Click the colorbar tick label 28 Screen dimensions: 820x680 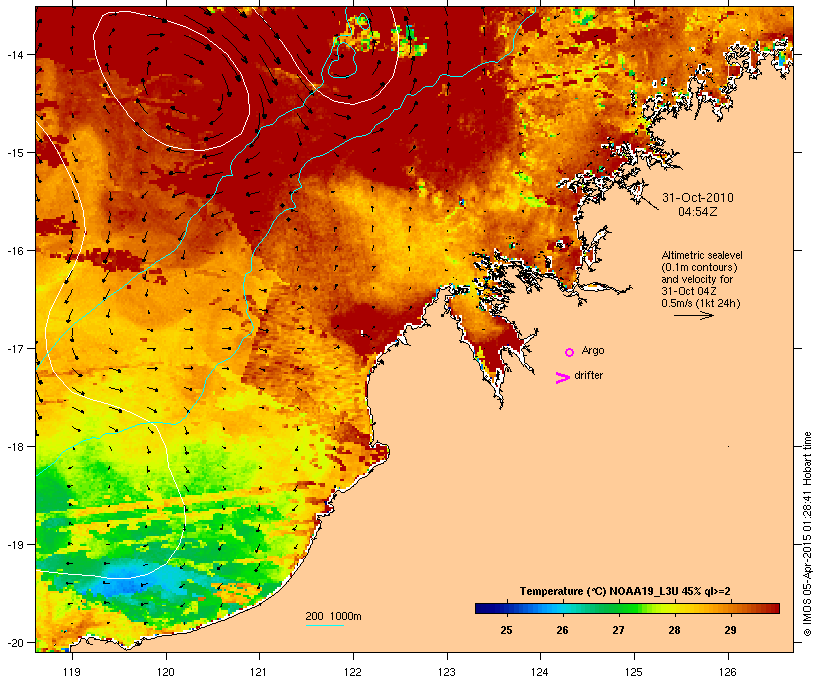point(675,630)
